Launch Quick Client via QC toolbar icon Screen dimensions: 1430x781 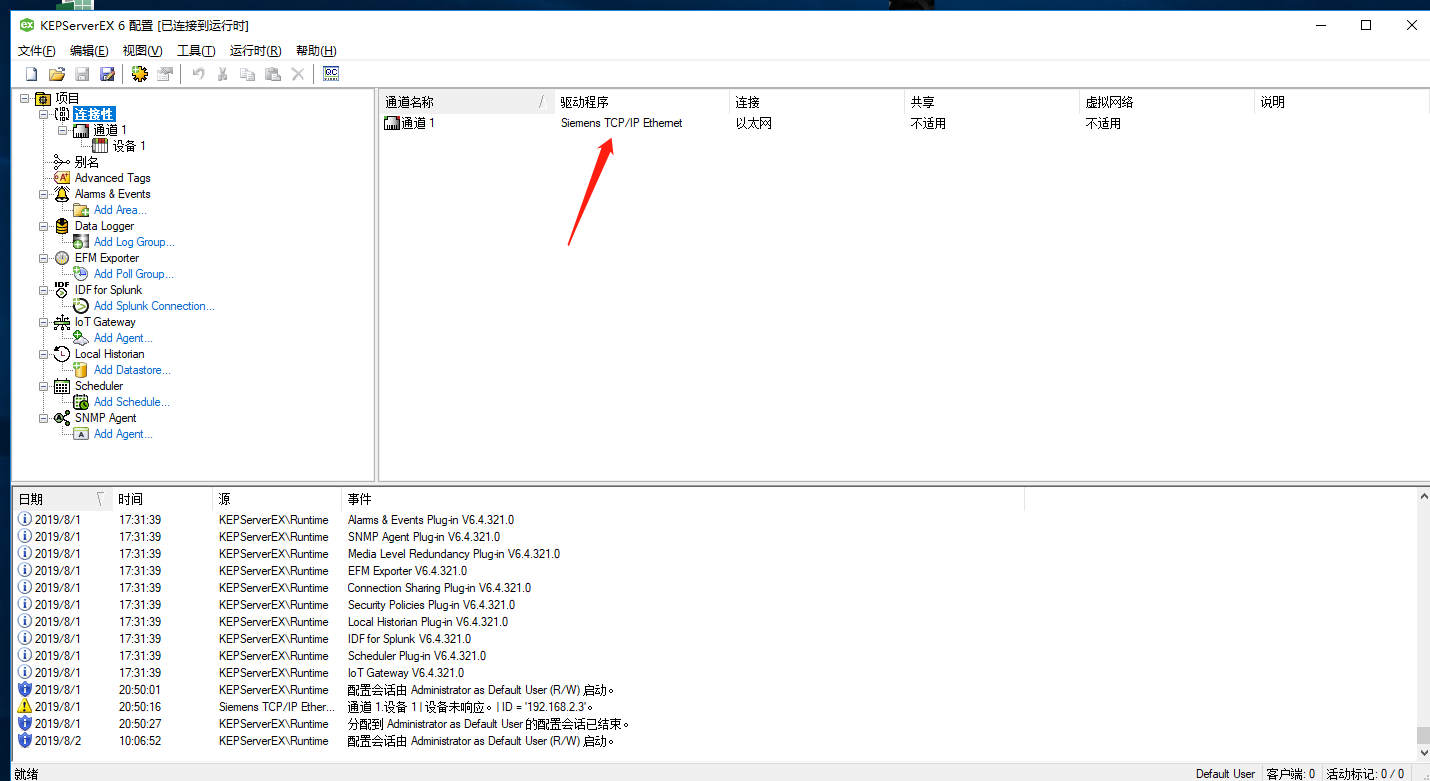pyautogui.click(x=330, y=72)
